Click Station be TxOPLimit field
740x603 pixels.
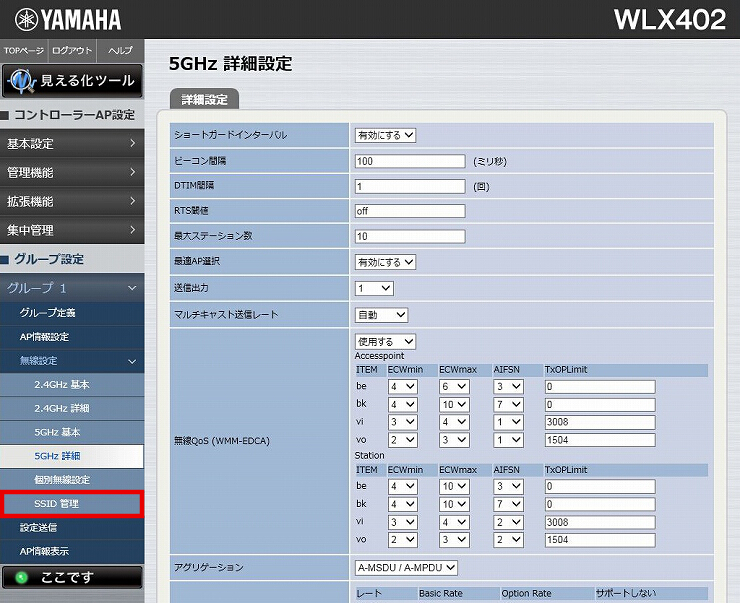(x=600, y=486)
